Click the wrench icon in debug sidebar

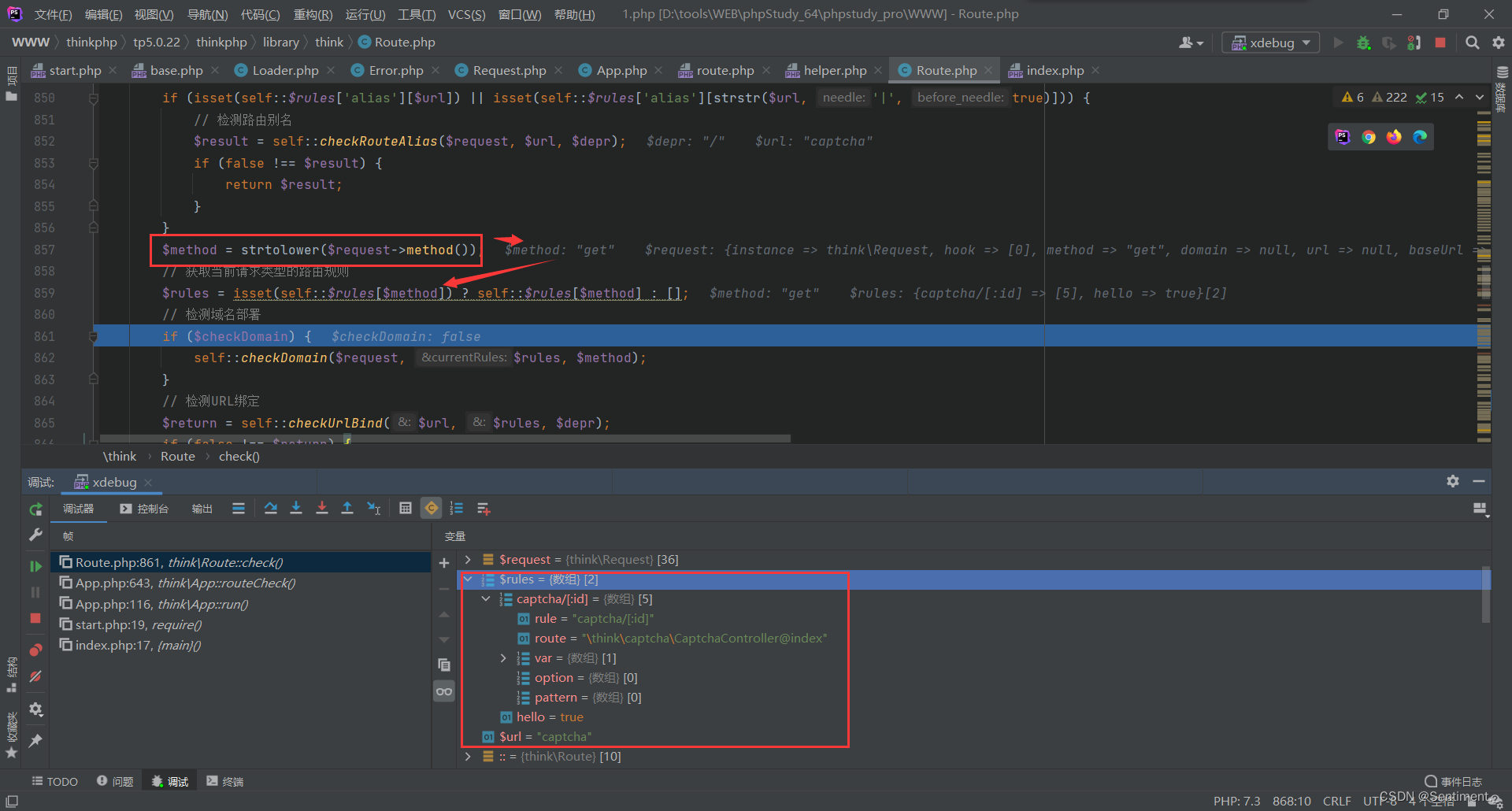[x=35, y=535]
